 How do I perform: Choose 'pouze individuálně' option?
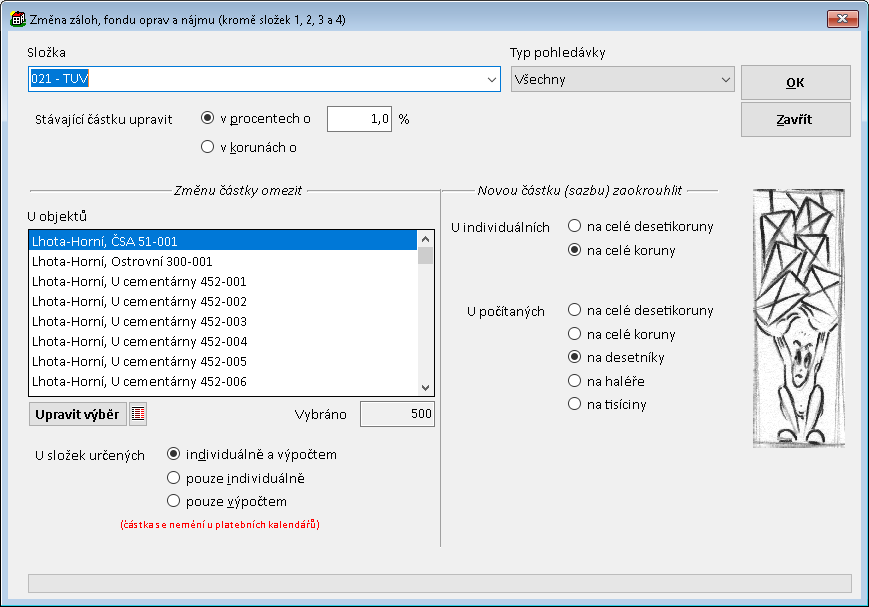[x=174, y=478]
